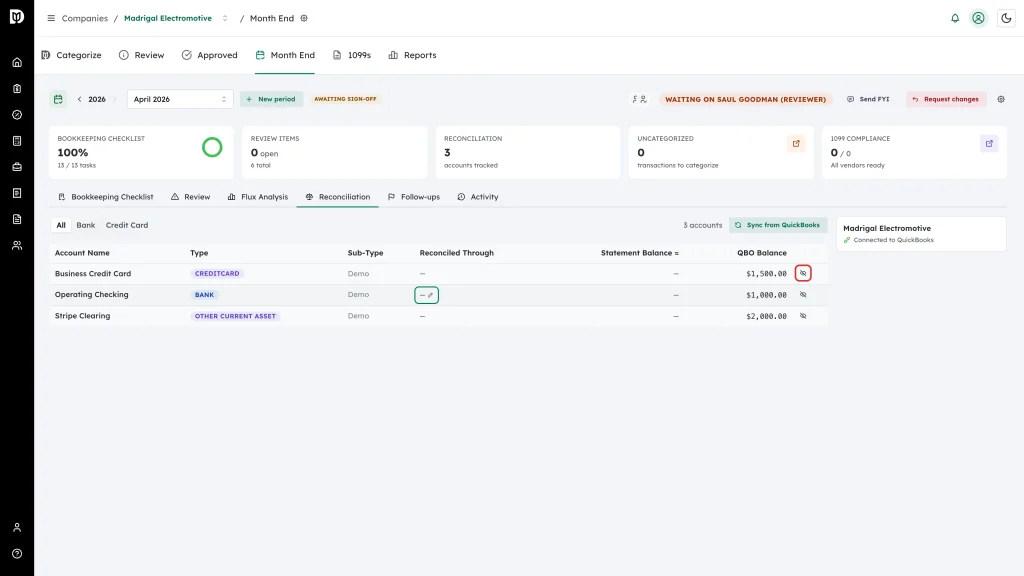Click the Awaiting Sign-Off status badge

pyautogui.click(x=345, y=99)
